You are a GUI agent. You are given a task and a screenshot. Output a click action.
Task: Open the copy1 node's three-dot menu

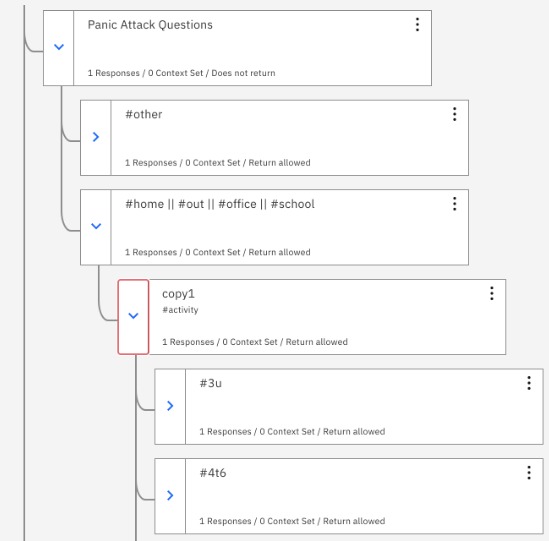tap(492, 293)
